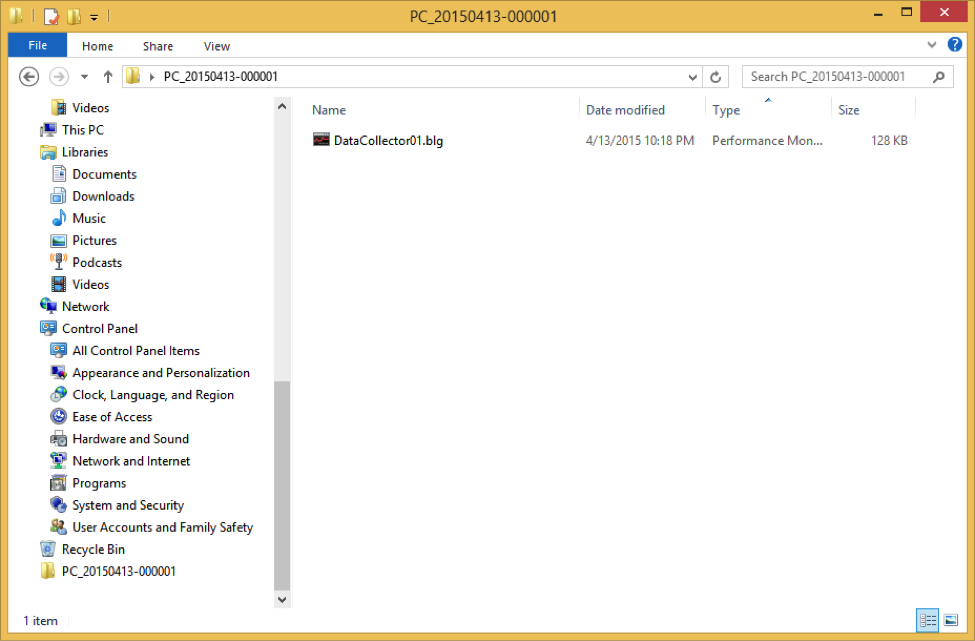Click navigation pane scroll down arrow
The height and width of the screenshot is (641, 975).
282,599
